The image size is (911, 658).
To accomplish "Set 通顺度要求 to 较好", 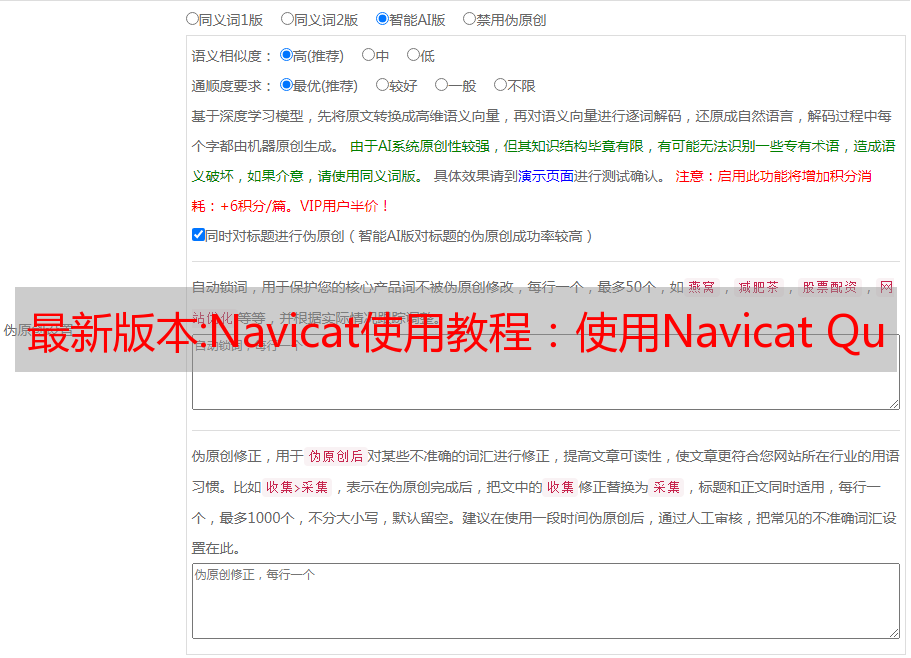I will click(x=382, y=85).
